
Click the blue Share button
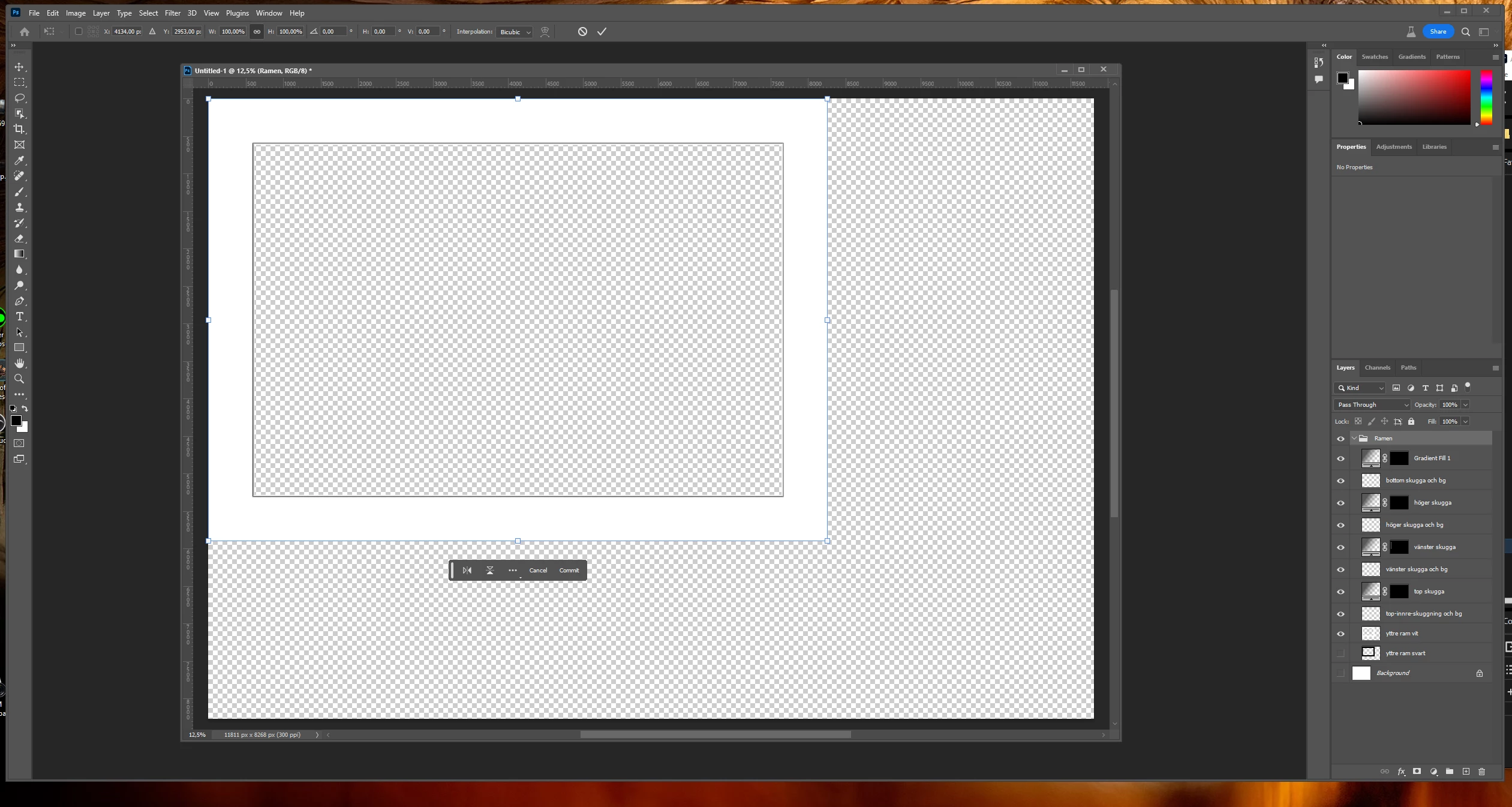pyautogui.click(x=1438, y=32)
